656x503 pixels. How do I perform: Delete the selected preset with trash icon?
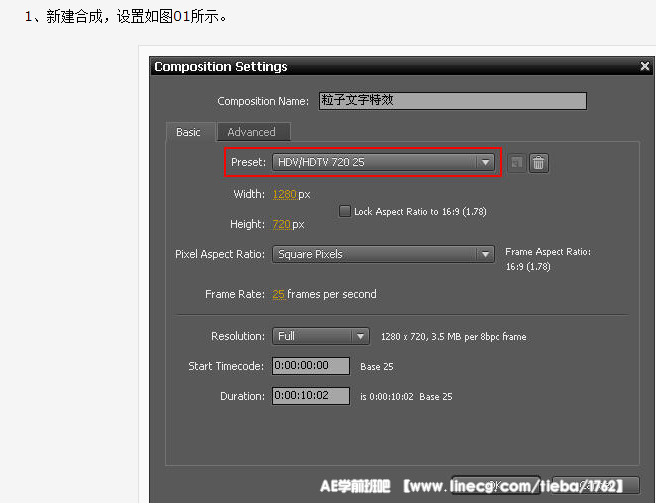pyautogui.click(x=538, y=163)
